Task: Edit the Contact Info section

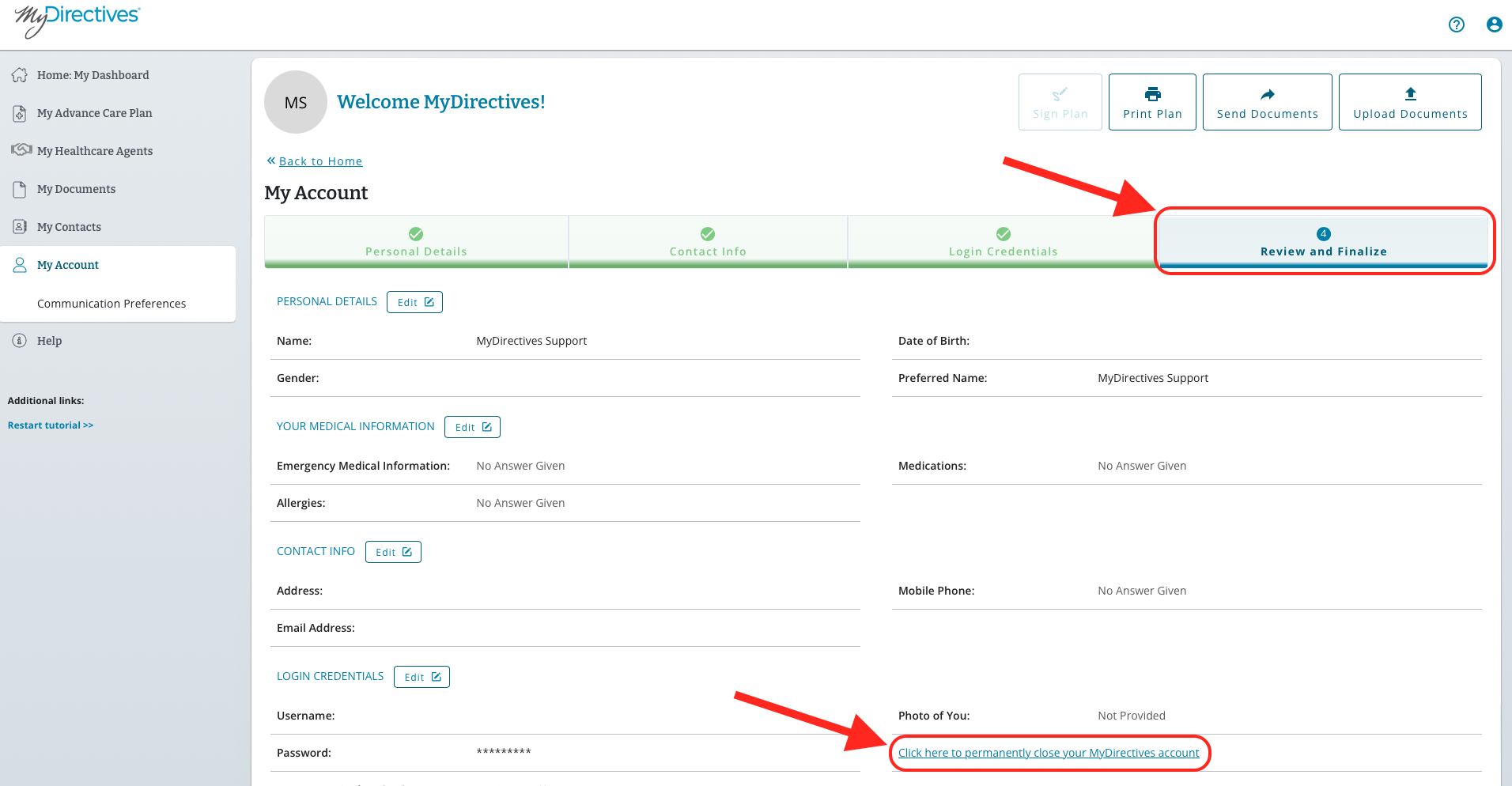Action: tap(393, 552)
